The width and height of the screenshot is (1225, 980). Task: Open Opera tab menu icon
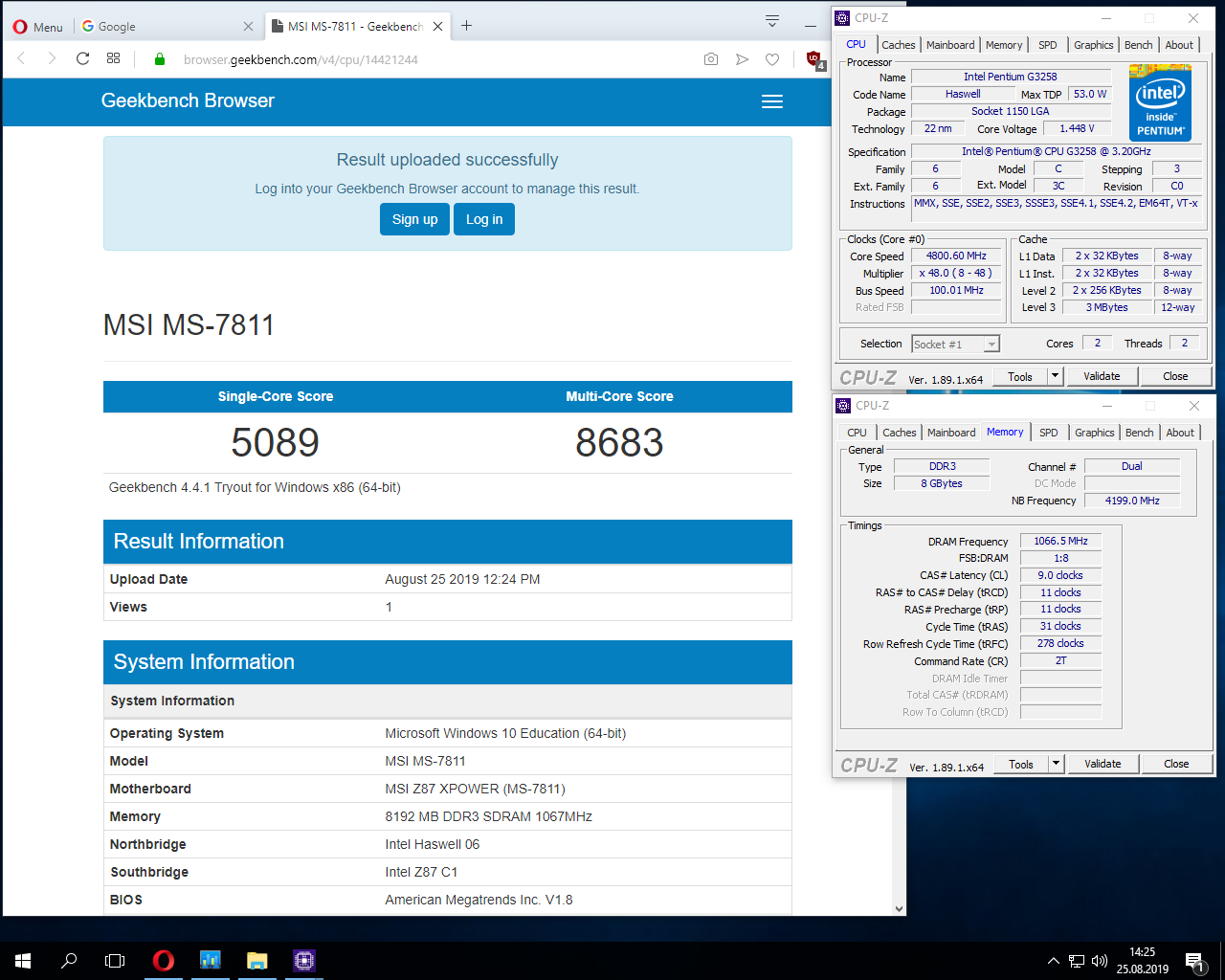pyautogui.click(x=772, y=20)
